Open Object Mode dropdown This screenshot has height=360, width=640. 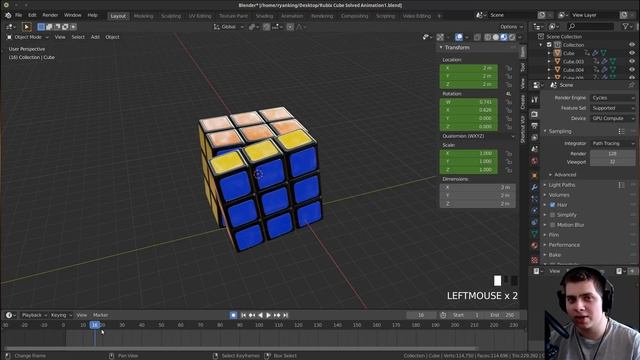(28, 37)
